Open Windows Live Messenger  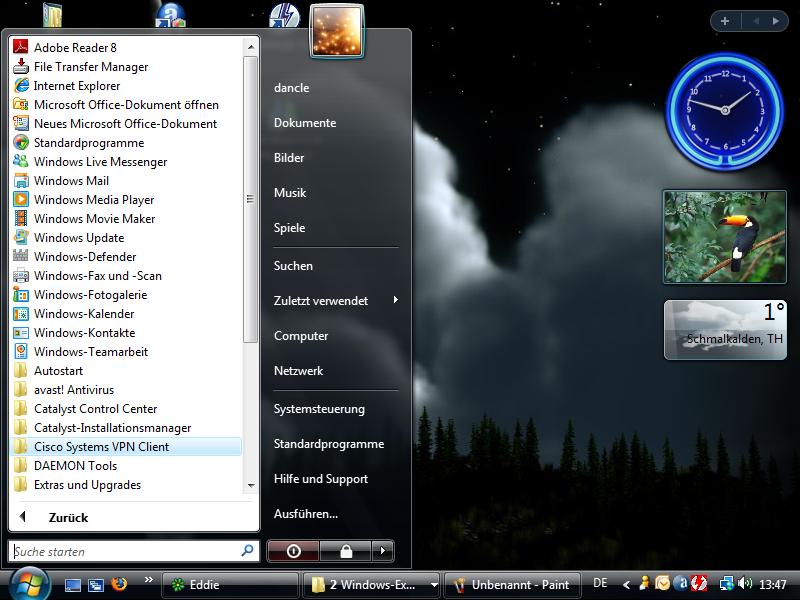click(x=100, y=162)
